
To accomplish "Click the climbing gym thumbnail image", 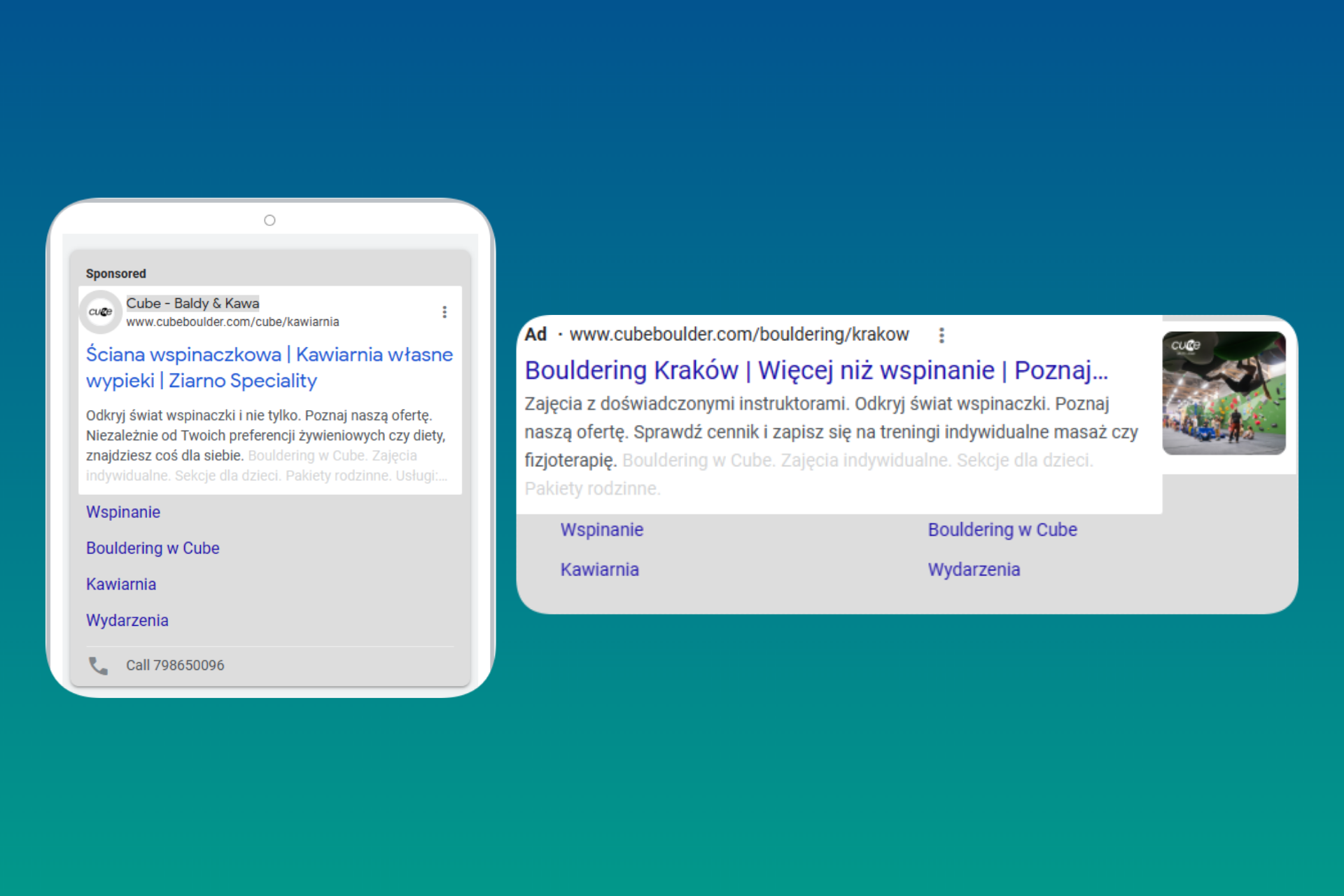I will coord(1223,393).
